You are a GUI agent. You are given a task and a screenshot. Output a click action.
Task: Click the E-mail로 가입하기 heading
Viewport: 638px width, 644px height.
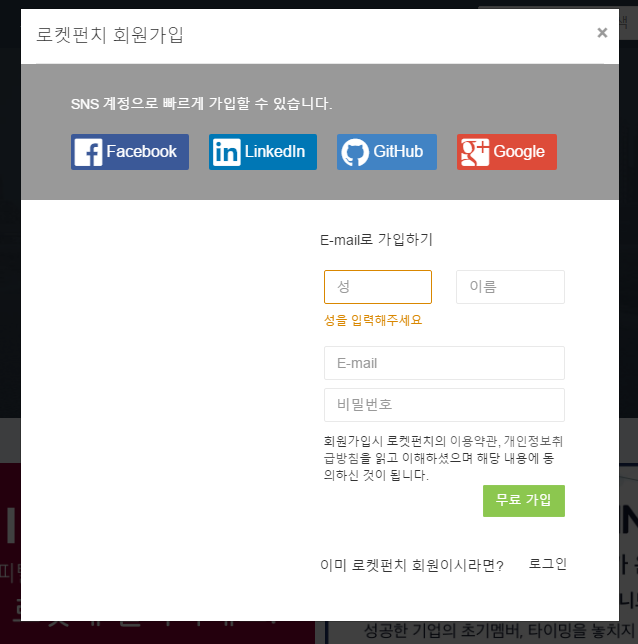coord(376,239)
